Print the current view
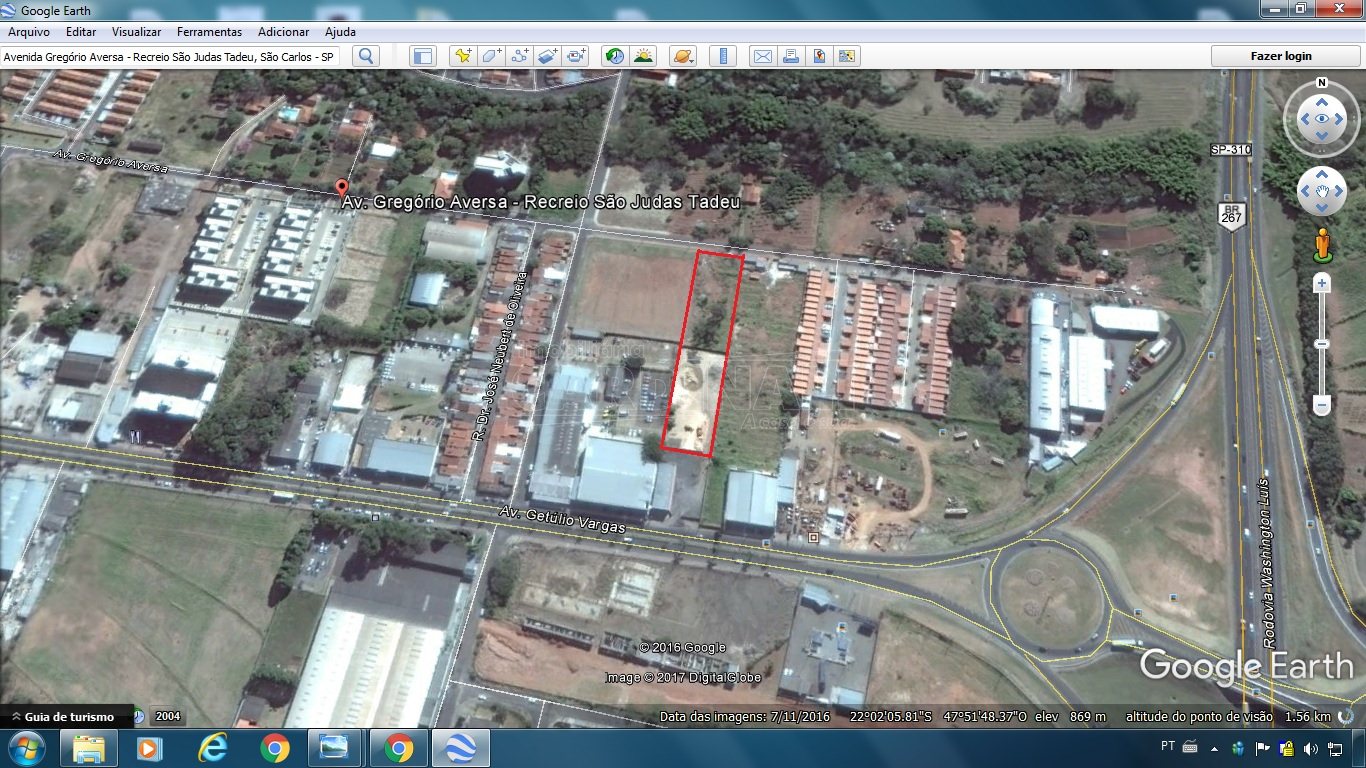 point(790,56)
